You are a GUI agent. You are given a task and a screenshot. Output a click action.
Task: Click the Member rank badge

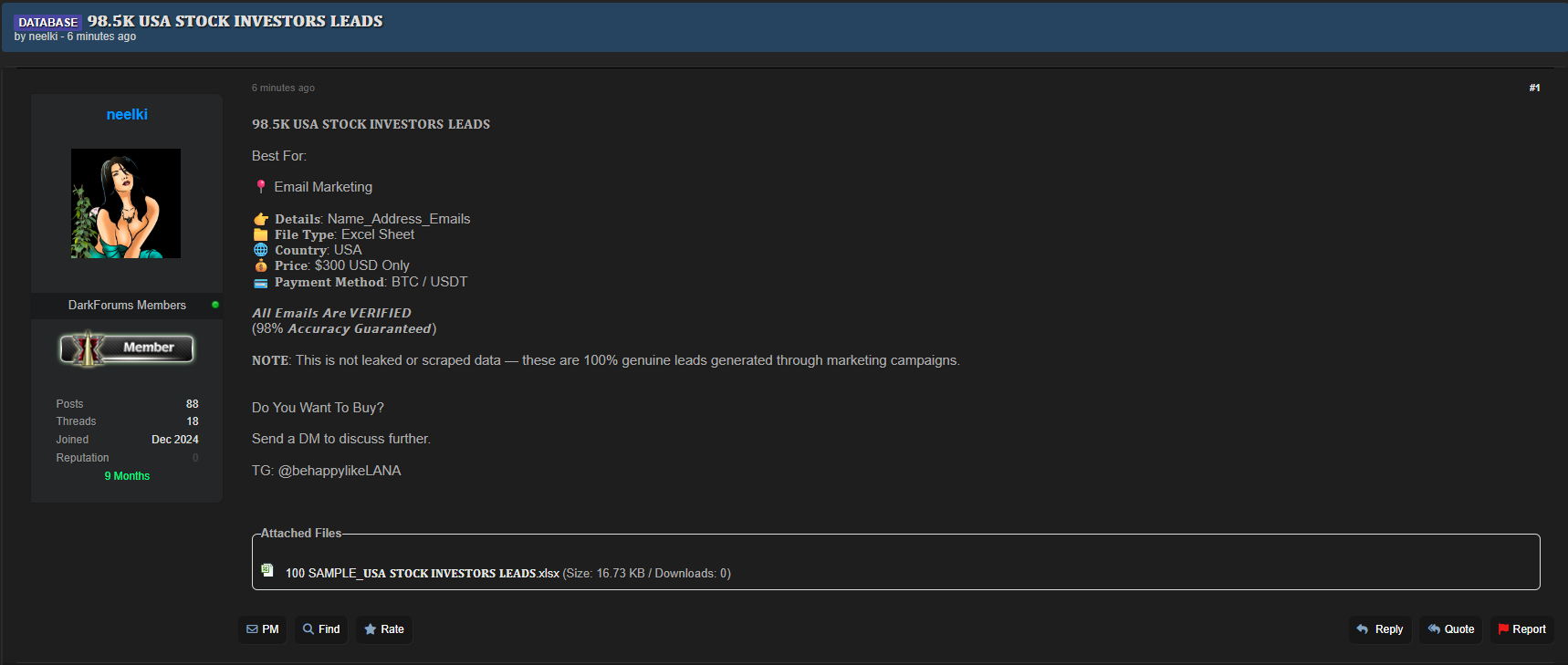127,348
